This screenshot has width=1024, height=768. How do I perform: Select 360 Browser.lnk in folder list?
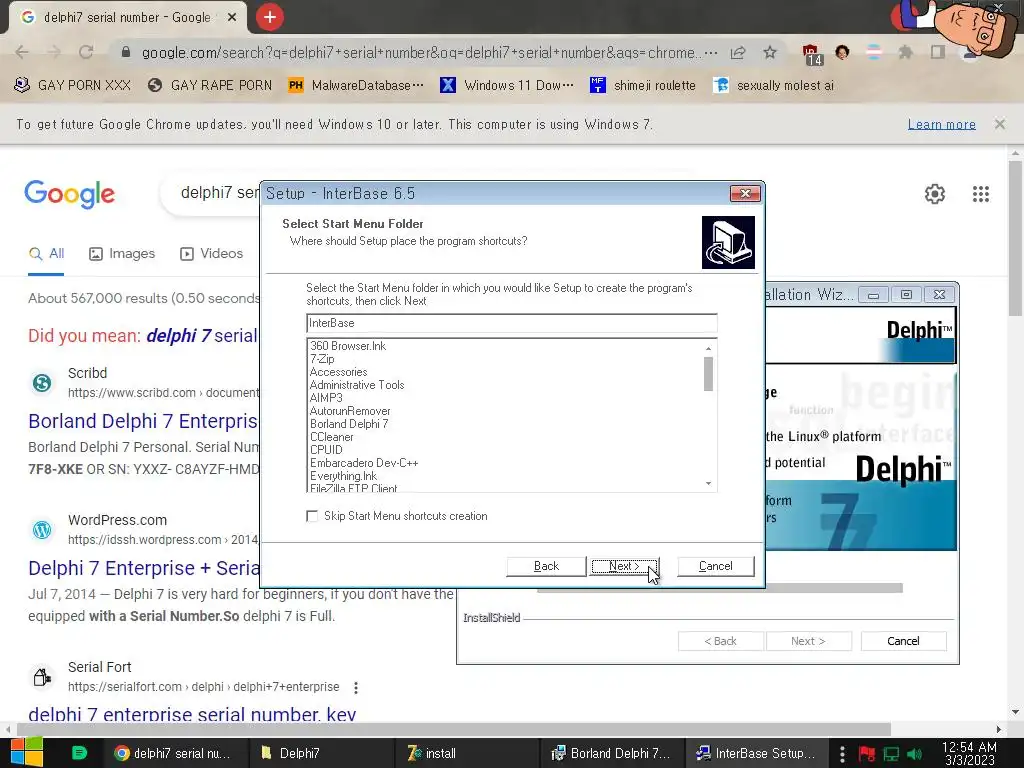[x=348, y=346]
